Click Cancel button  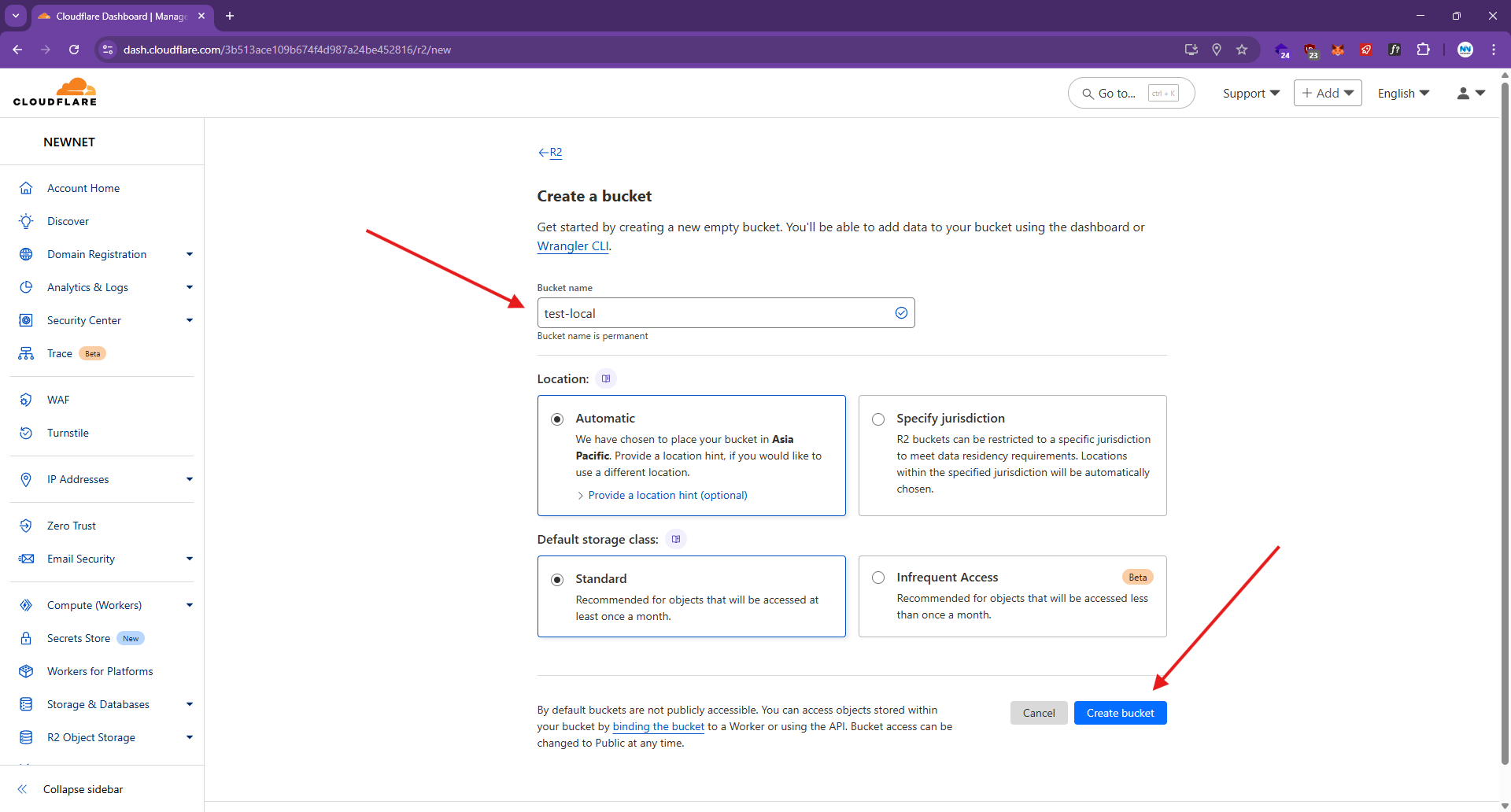pyautogui.click(x=1039, y=713)
